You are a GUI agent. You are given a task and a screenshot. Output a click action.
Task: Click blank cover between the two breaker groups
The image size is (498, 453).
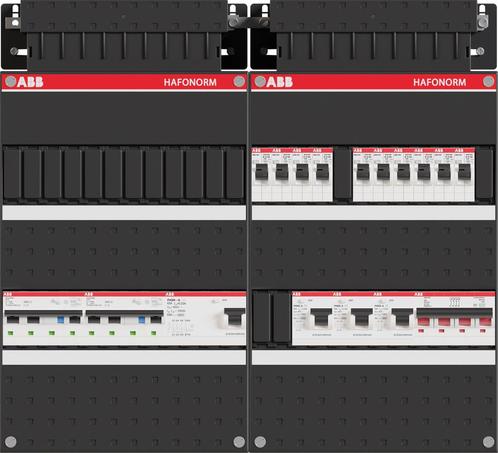tap(343, 174)
